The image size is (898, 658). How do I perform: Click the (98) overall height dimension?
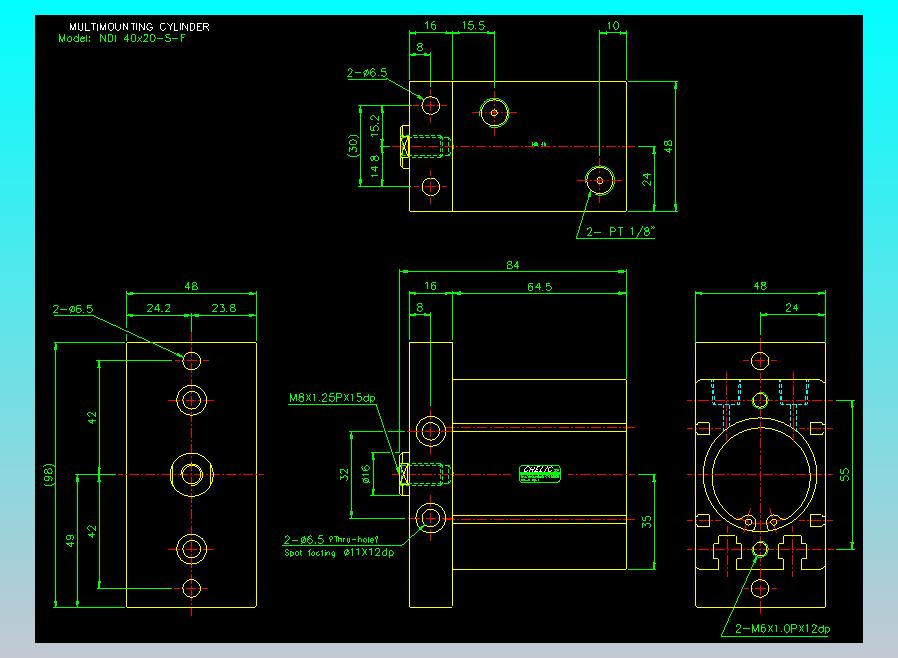click(x=47, y=473)
